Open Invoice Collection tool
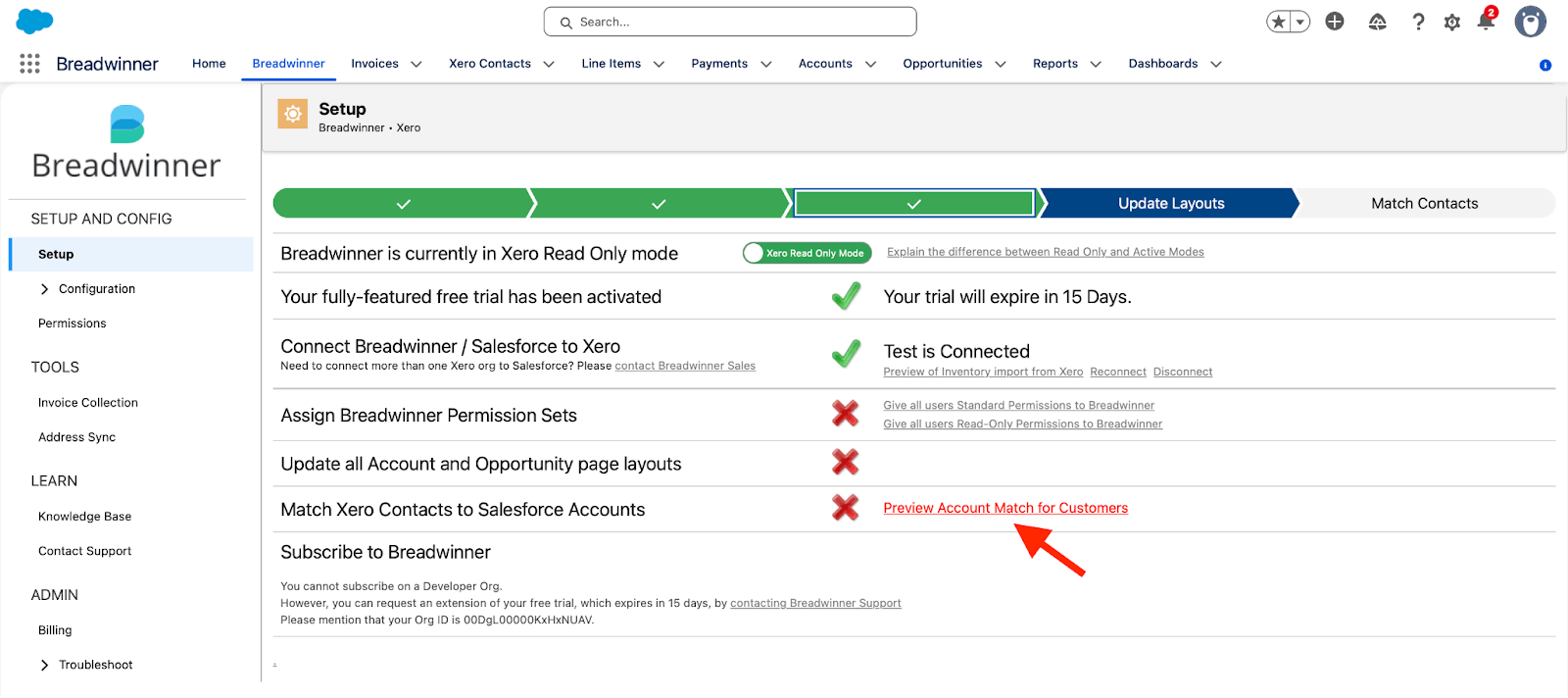1568x698 pixels. coord(88,403)
